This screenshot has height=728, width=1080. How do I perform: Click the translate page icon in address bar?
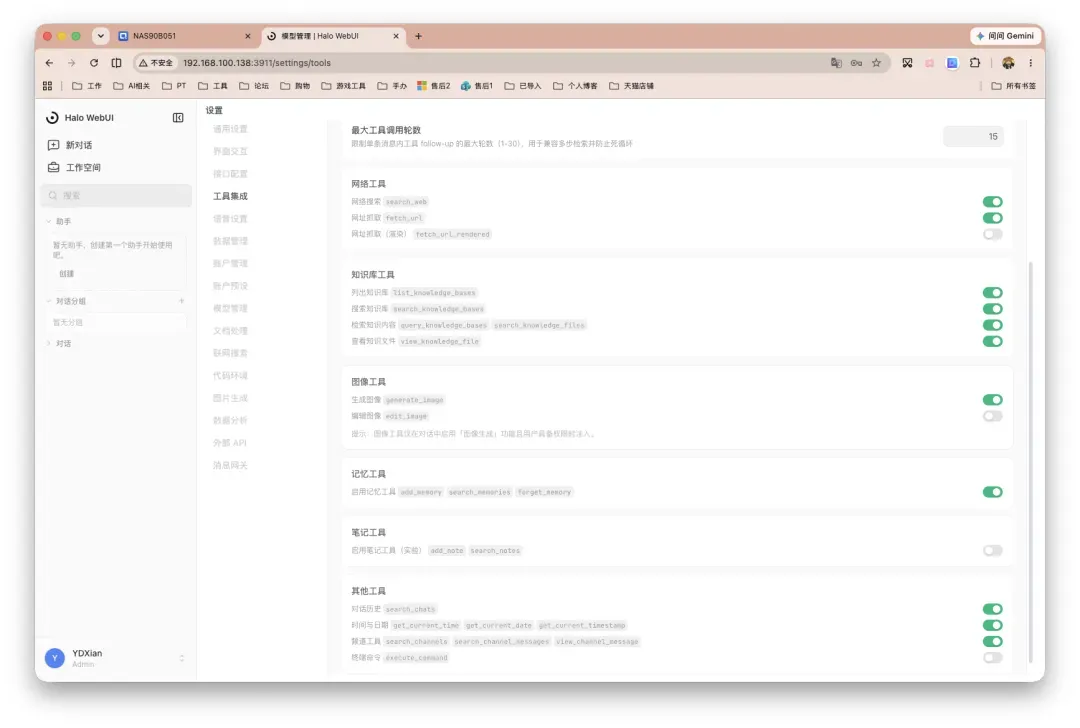coord(835,63)
